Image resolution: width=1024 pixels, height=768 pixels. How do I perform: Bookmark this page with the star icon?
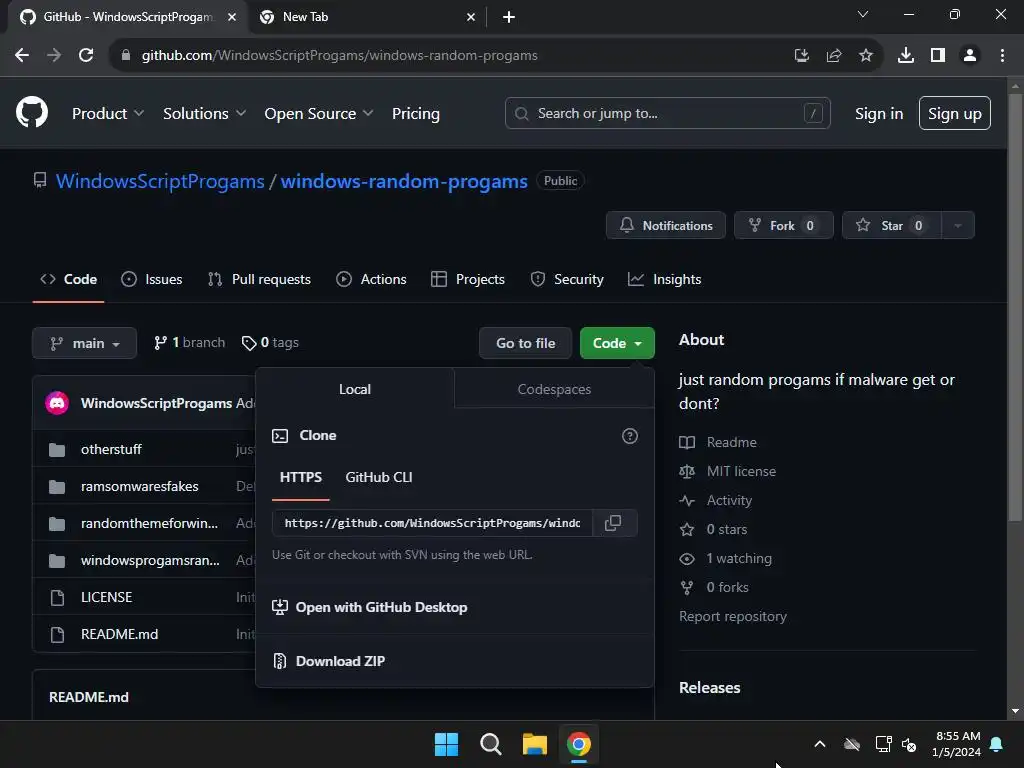(866, 56)
